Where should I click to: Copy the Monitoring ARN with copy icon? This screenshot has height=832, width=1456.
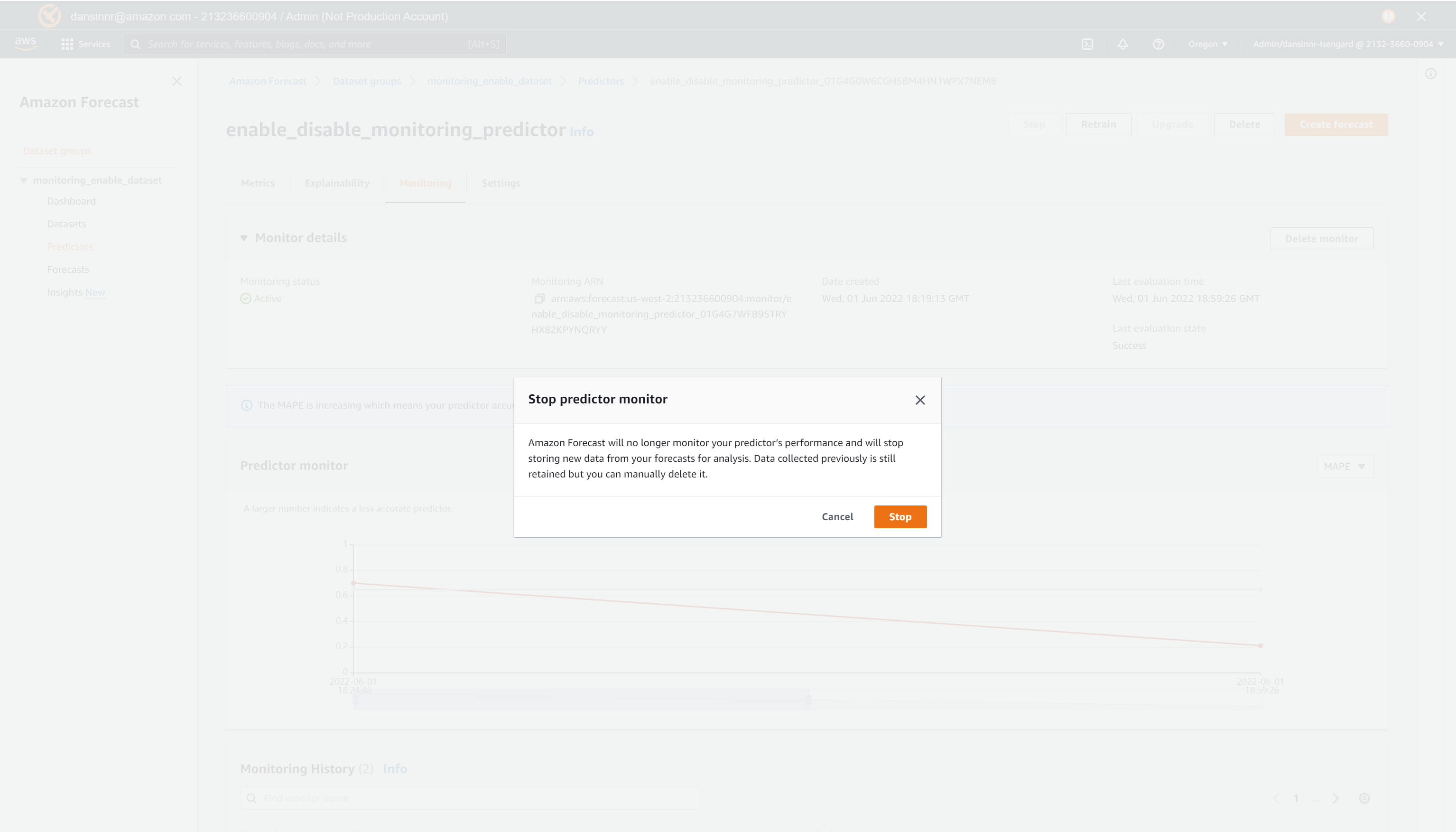[x=539, y=298]
